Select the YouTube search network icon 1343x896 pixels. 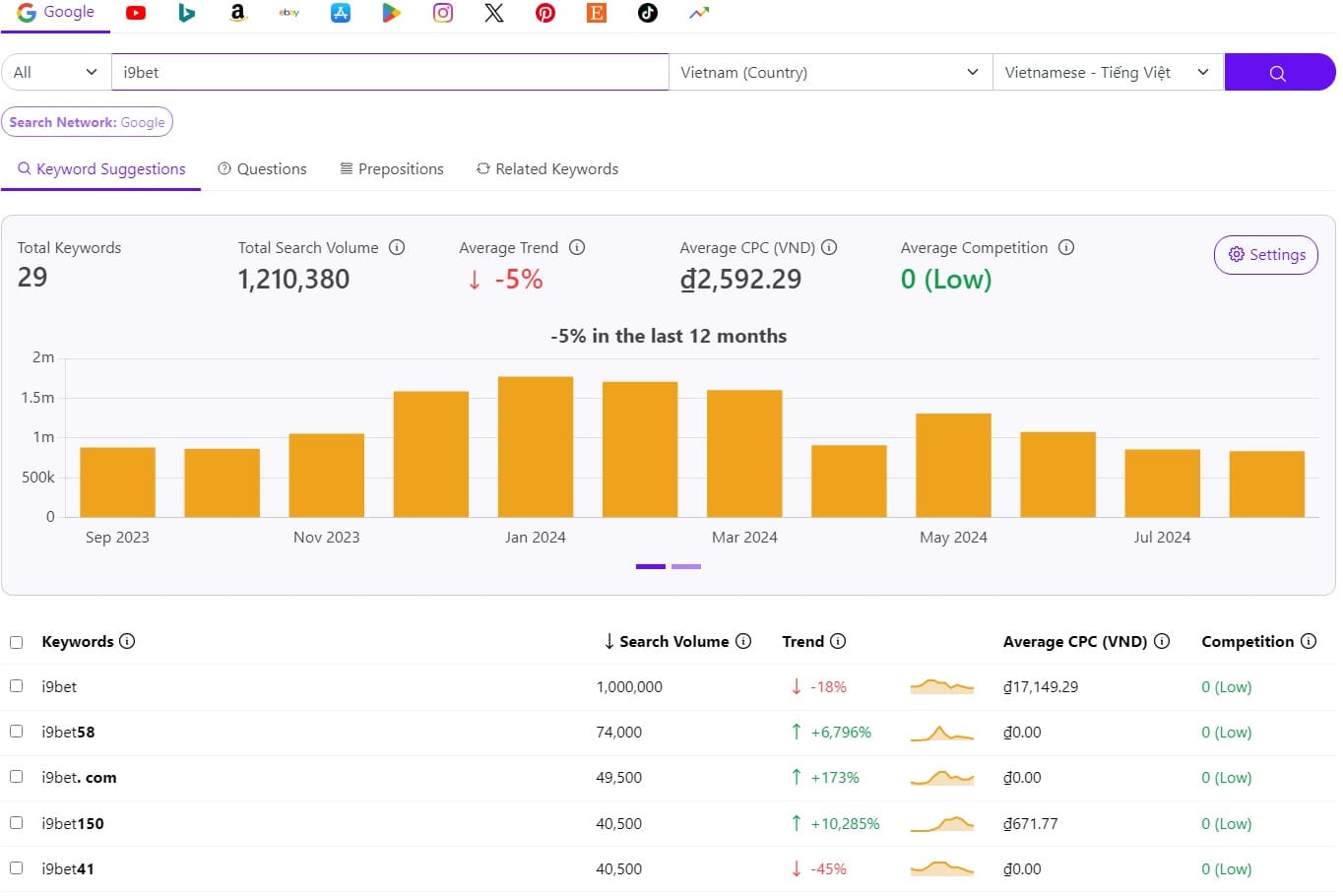(136, 13)
